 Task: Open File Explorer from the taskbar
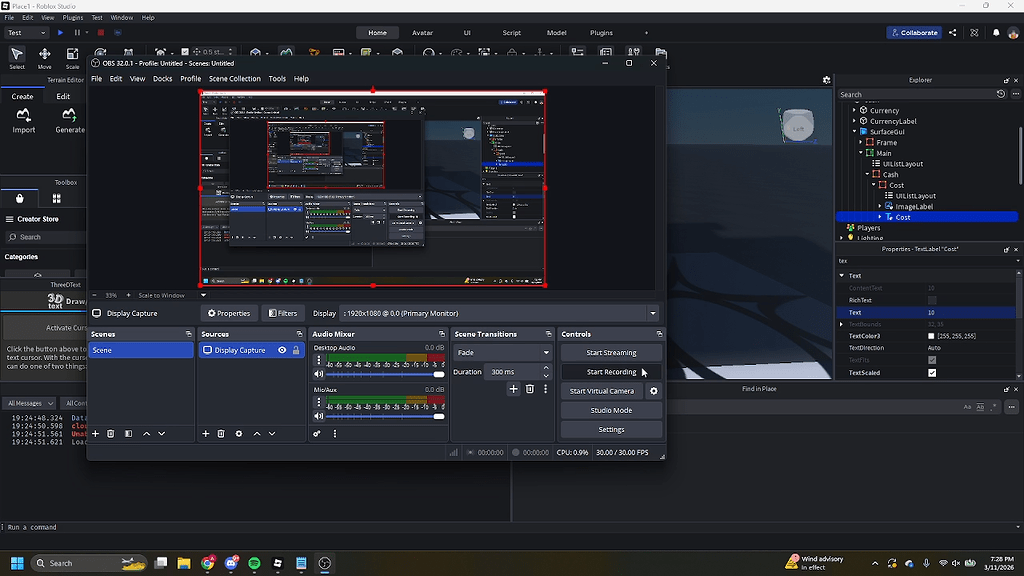184,563
